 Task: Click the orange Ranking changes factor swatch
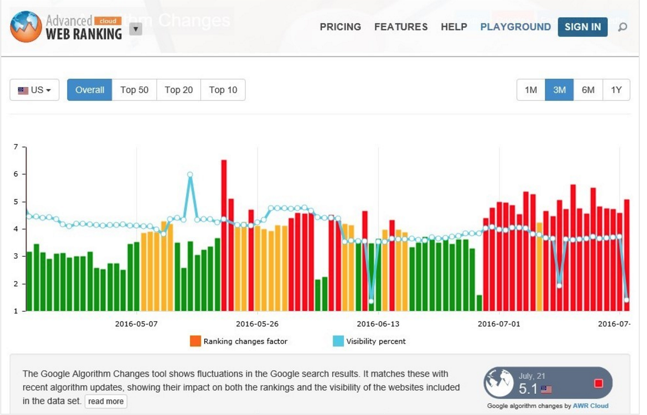coord(195,341)
